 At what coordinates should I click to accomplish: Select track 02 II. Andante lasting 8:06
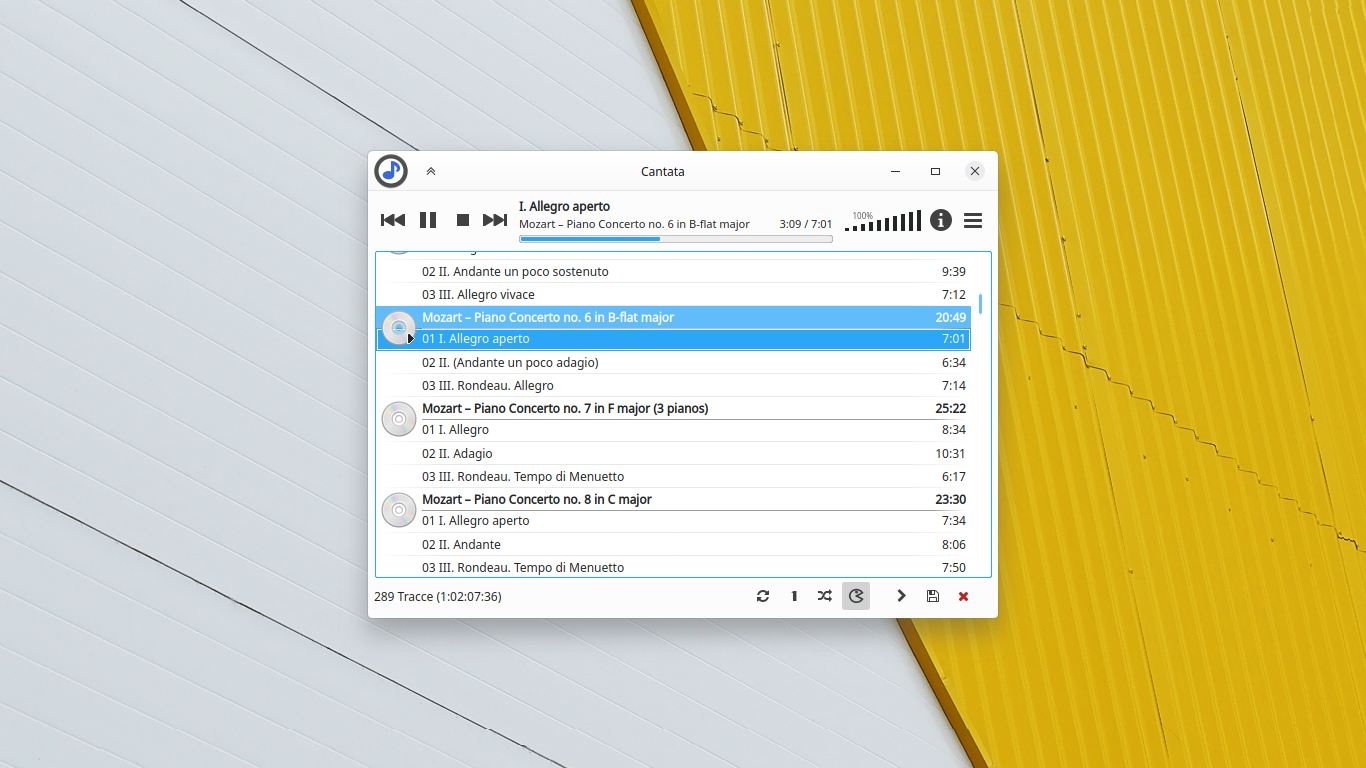point(673,544)
